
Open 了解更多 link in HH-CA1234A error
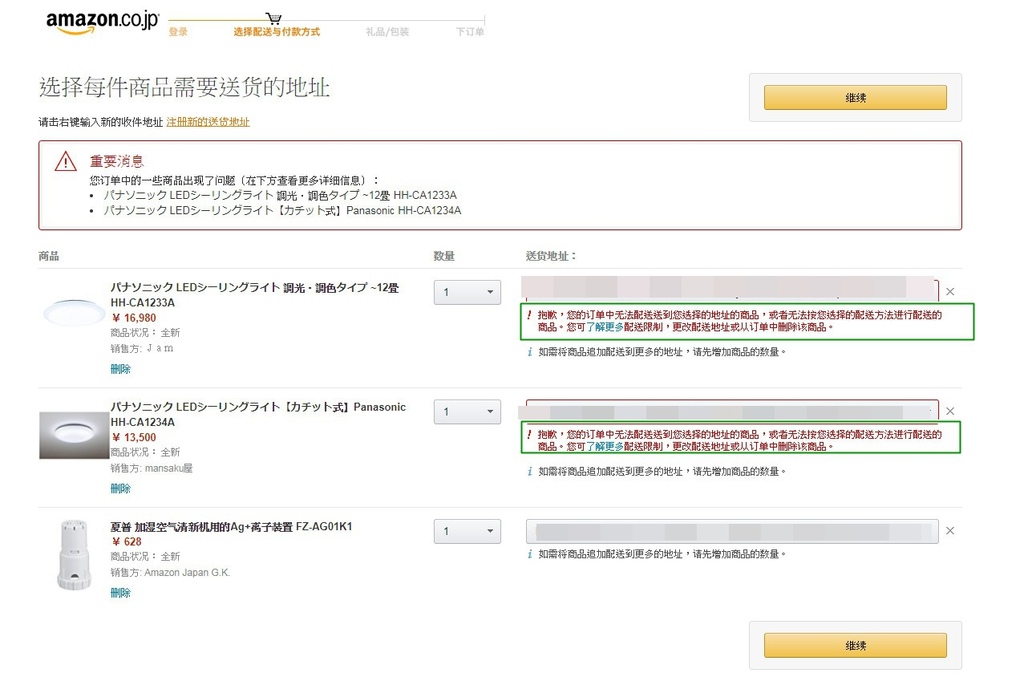click(605, 446)
